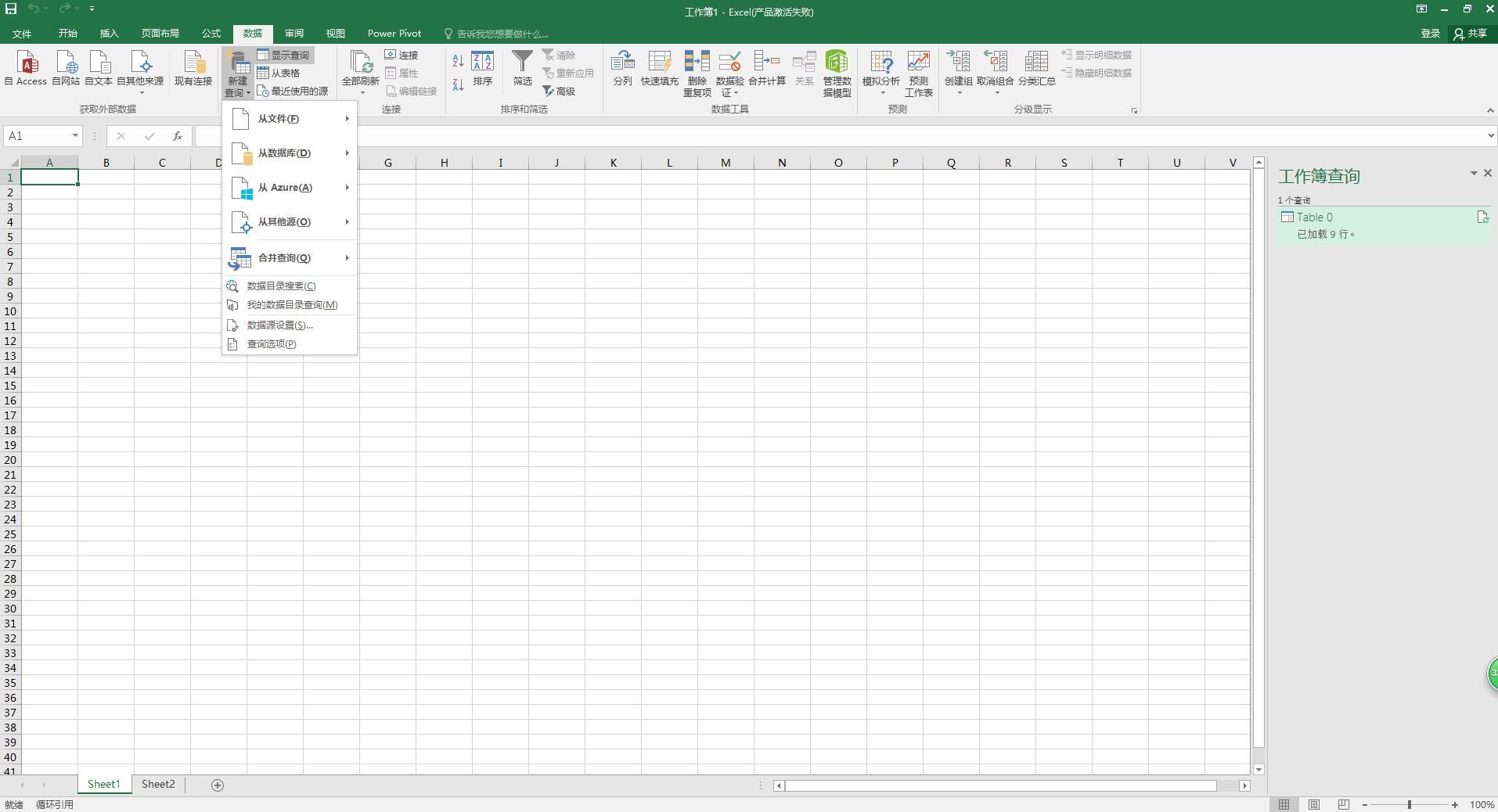The height and width of the screenshot is (812, 1498).
Task: Expand the 从其他源 submenu
Action: pyautogui.click(x=290, y=222)
